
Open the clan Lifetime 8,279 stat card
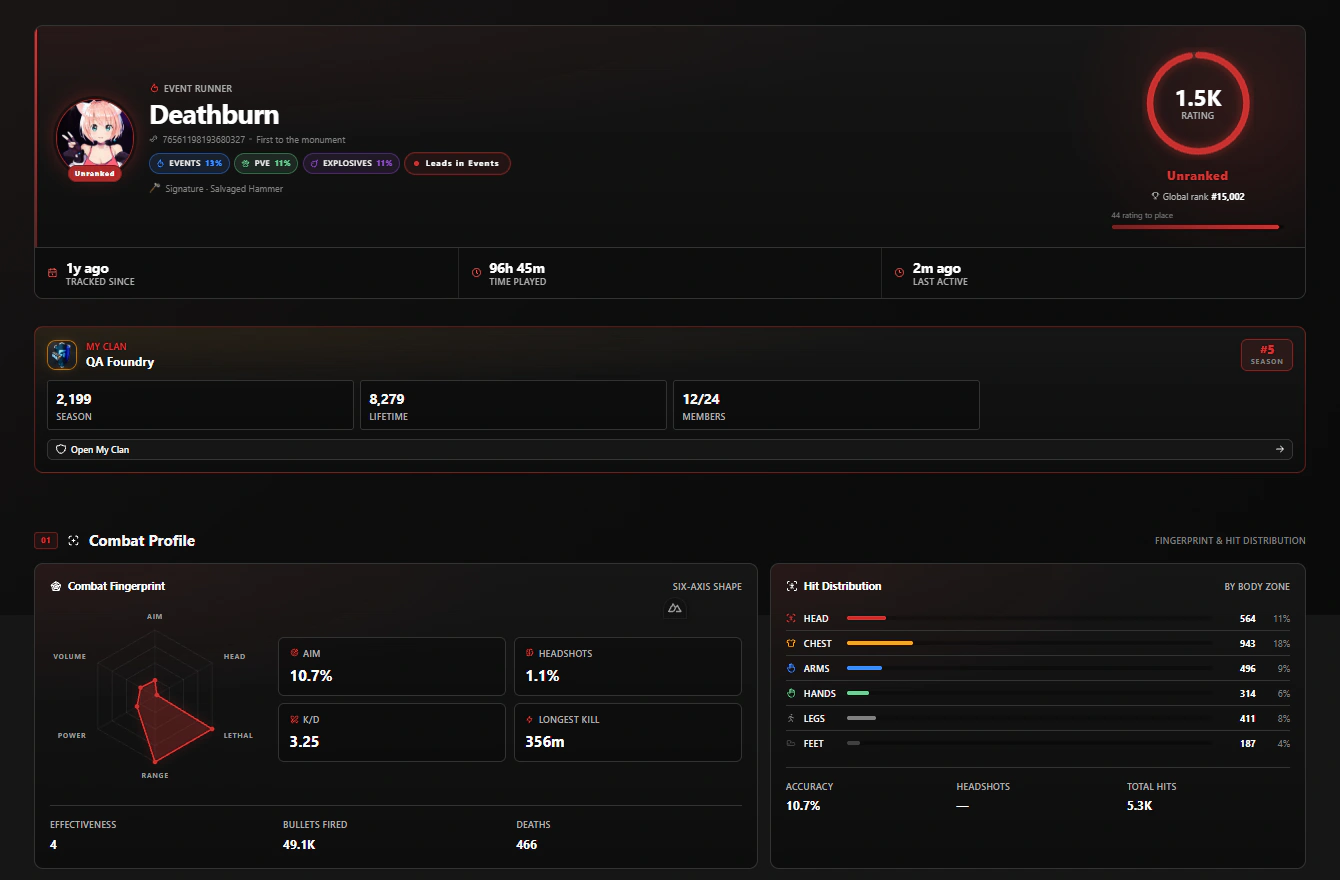tap(513, 405)
